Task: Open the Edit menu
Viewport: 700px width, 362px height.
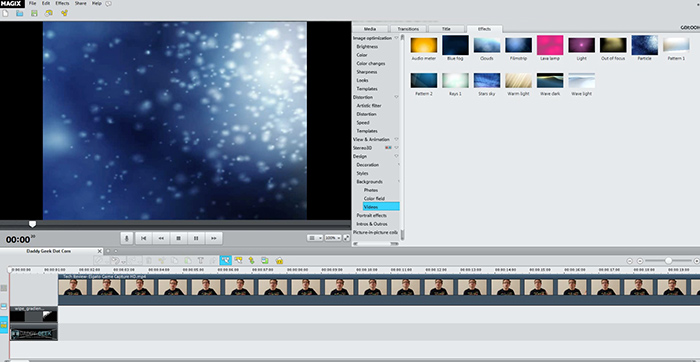Action: click(46, 3)
